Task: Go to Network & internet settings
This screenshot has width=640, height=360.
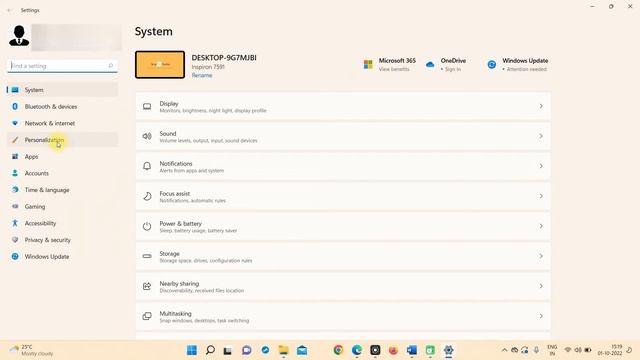Action: (62, 123)
